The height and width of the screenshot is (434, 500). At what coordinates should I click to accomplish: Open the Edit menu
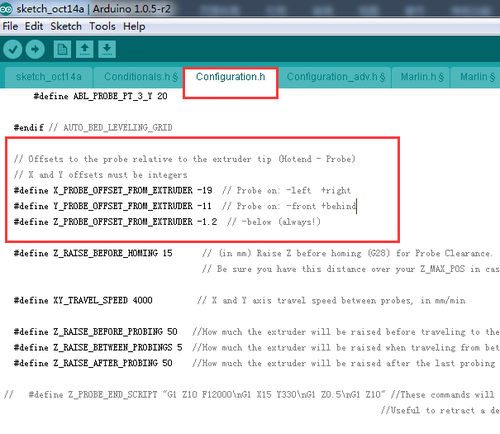tap(34, 26)
